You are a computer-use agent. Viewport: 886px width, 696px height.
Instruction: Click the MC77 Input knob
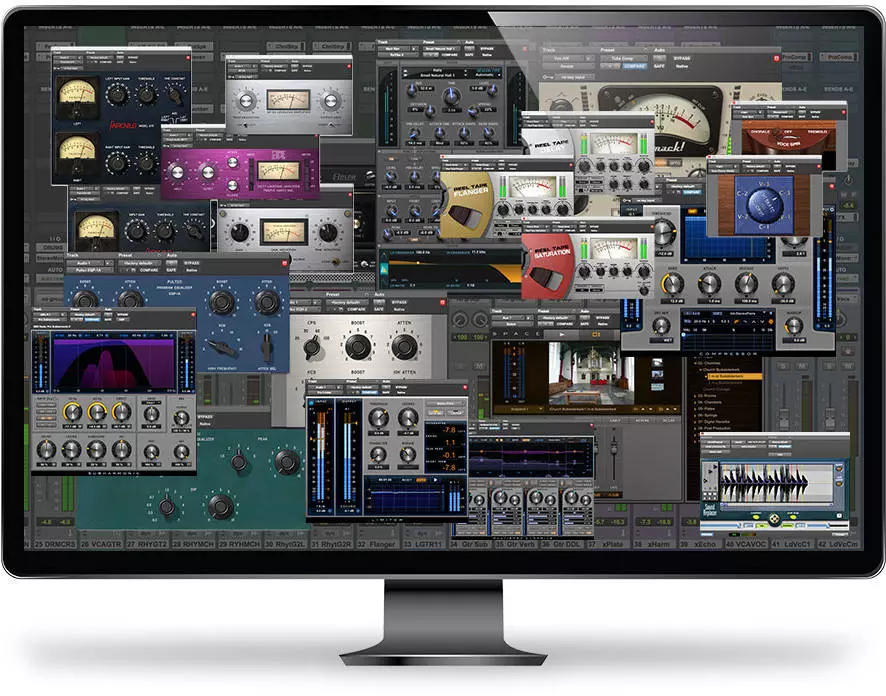[x=176, y=172]
